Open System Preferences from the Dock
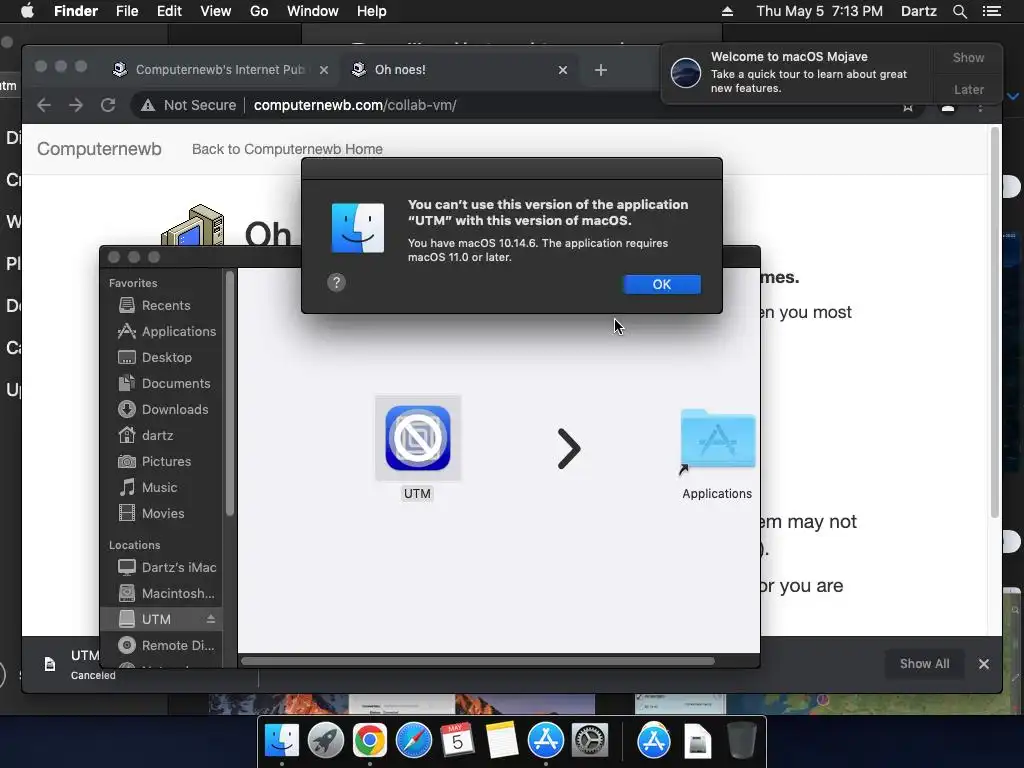The height and width of the screenshot is (768, 1024). (x=590, y=741)
